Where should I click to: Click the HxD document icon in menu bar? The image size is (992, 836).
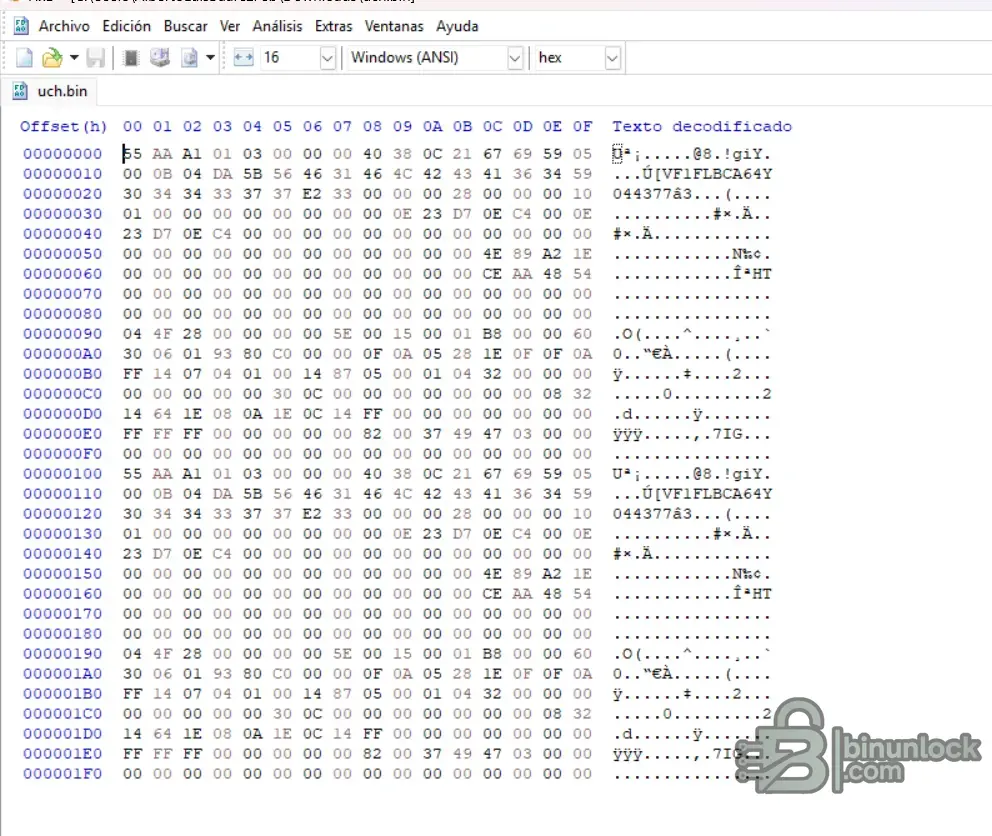point(21,26)
